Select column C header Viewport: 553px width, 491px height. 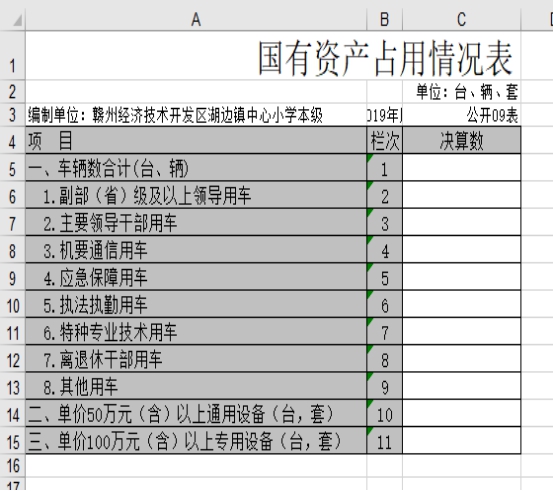(x=461, y=19)
